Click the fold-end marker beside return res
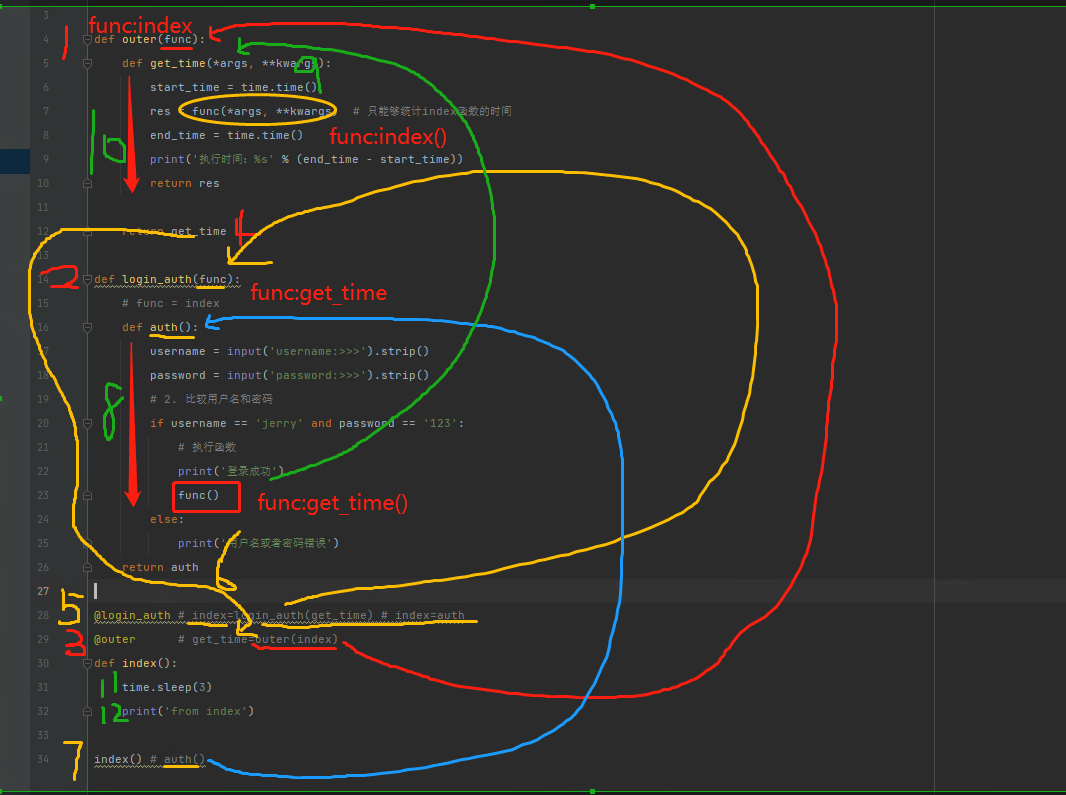Viewport: 1066px width, 795px height. [x=87, y=184]
